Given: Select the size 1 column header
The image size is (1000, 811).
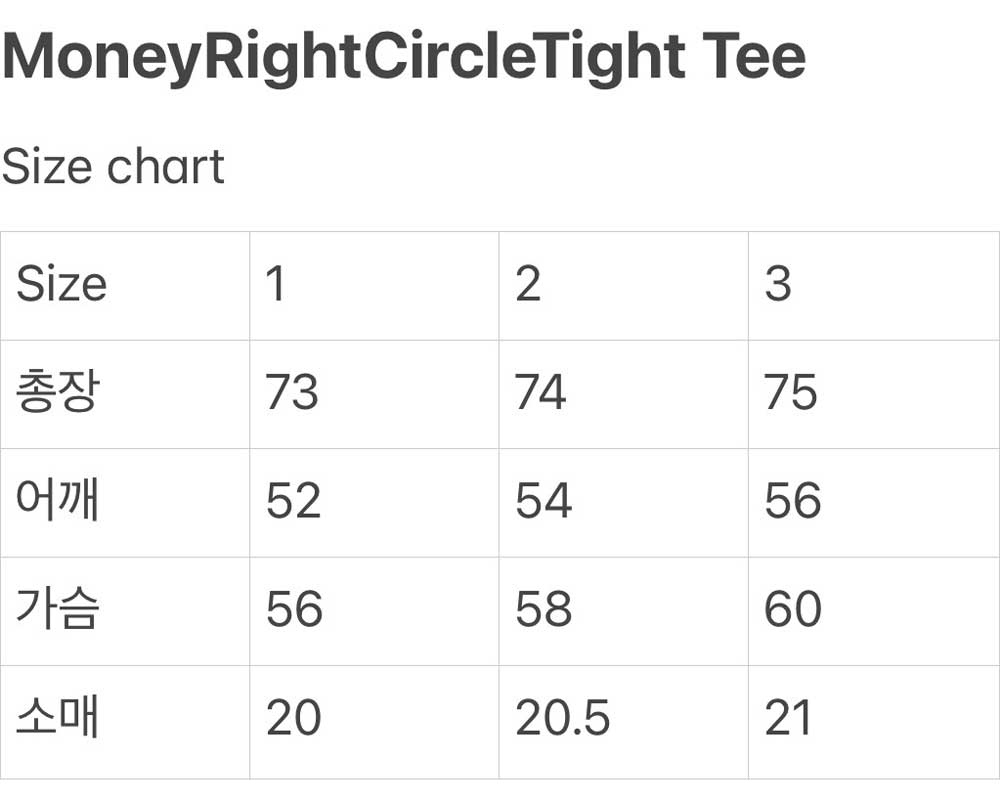Looking at the screenshot, I should (276, 284).
